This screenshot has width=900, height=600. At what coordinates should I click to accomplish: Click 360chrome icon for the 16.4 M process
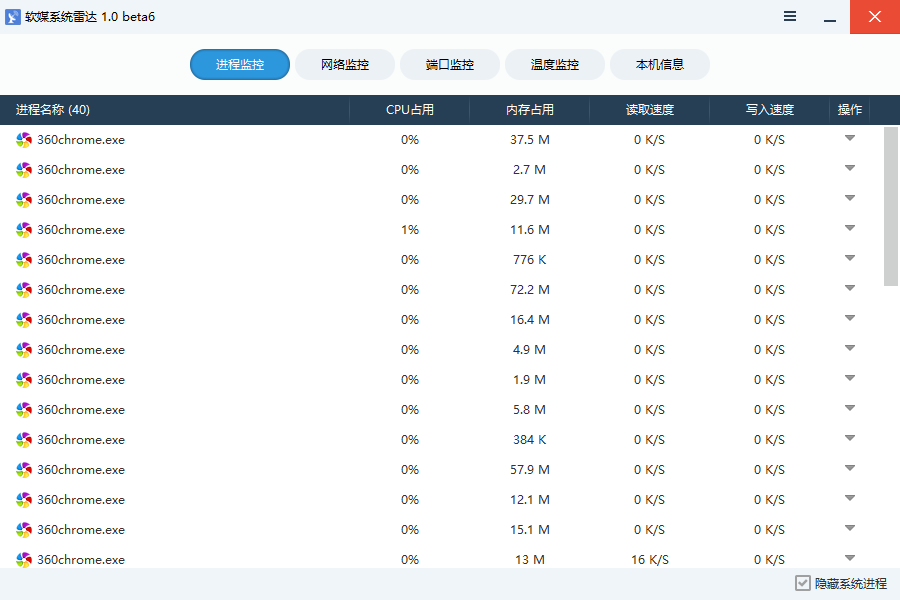[24, 319]
